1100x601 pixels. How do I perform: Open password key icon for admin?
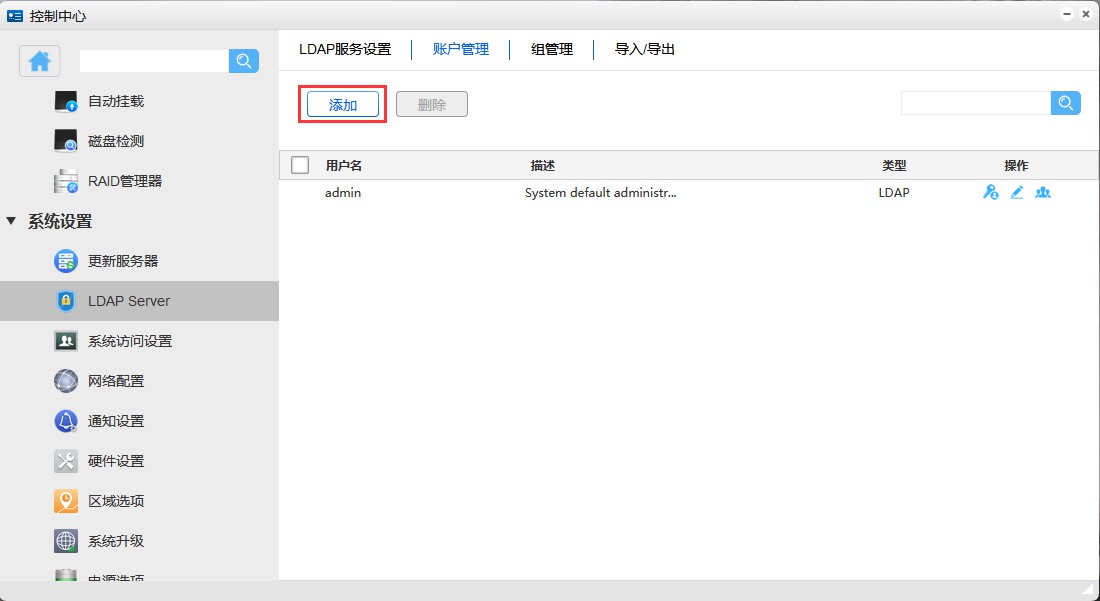click(x=990, y=192)
